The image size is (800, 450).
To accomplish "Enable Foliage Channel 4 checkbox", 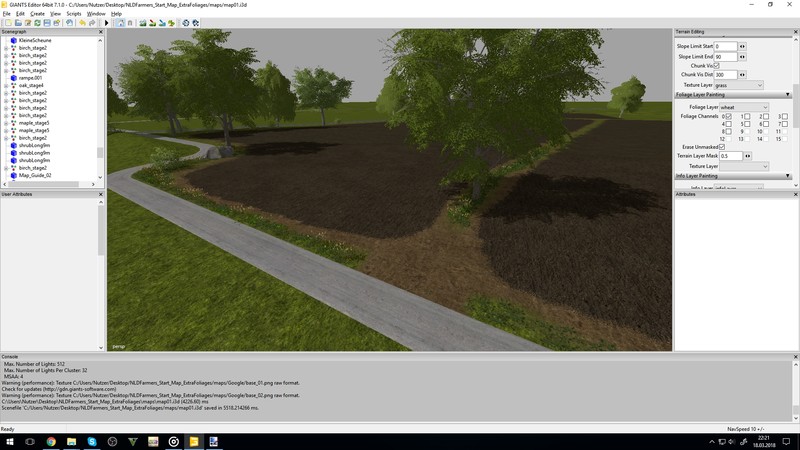I will 729,124.
